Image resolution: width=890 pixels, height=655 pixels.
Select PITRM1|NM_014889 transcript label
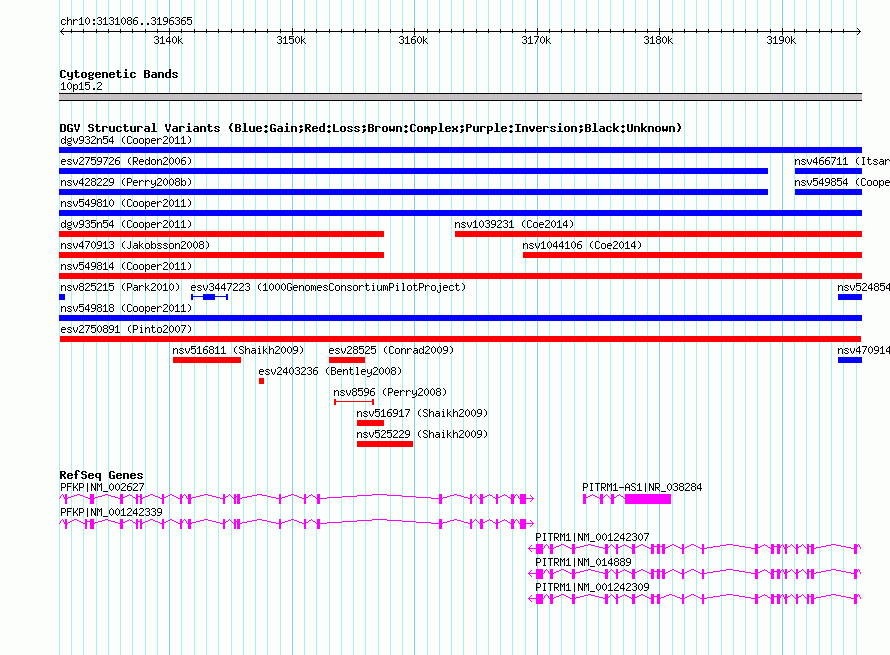pyautogui.click(x=583, y=562)
